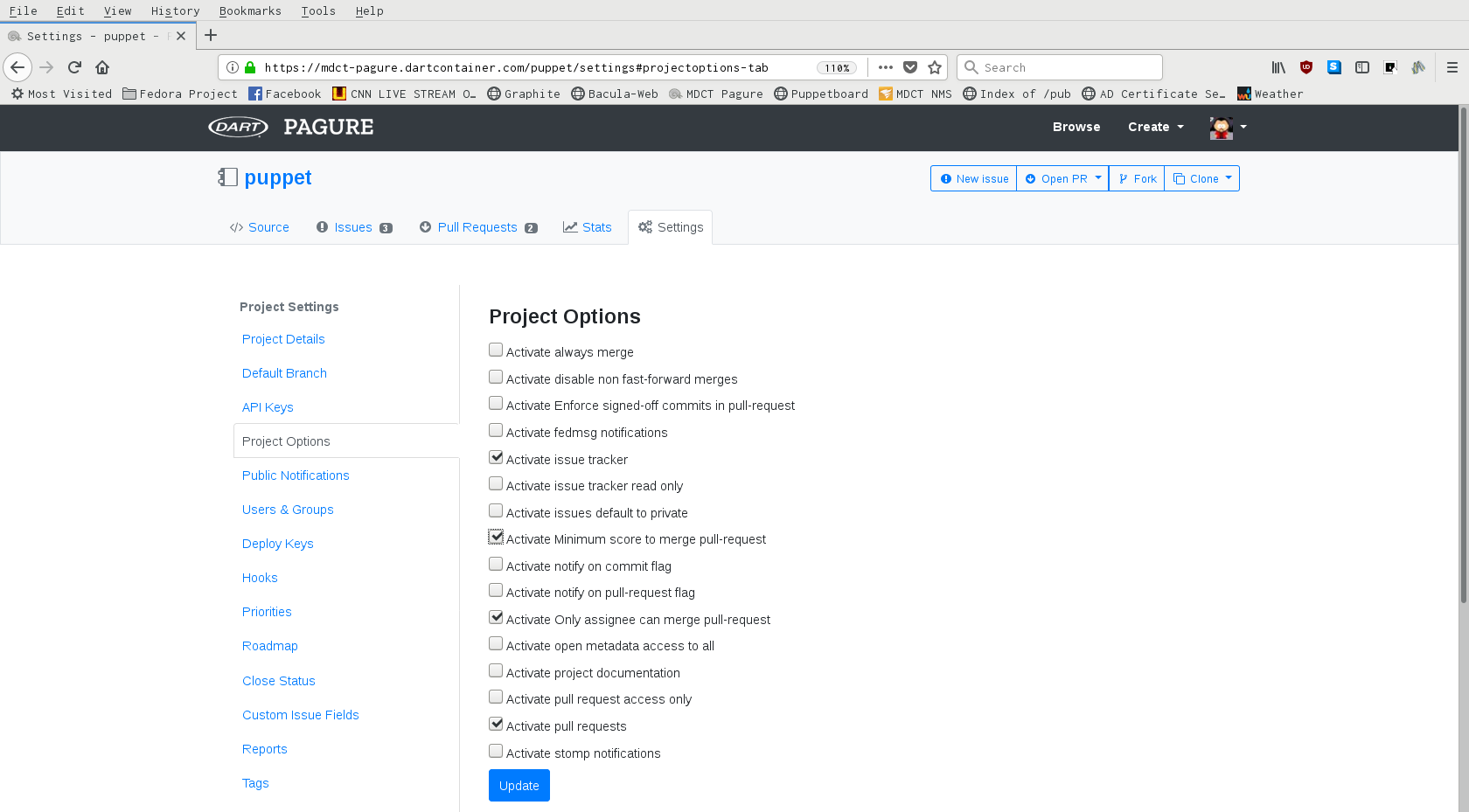Open Users & Groups settings
The height and width of the screenshot is (812, 1469).
[288, 510]
